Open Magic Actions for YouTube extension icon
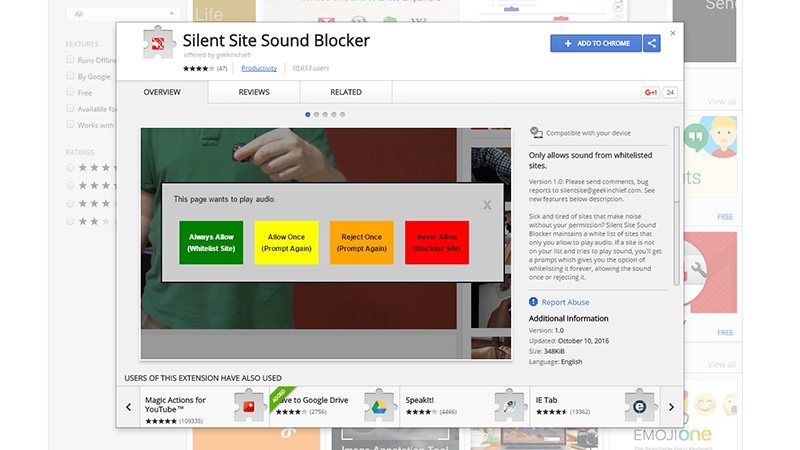 click(x=249, y=406)
